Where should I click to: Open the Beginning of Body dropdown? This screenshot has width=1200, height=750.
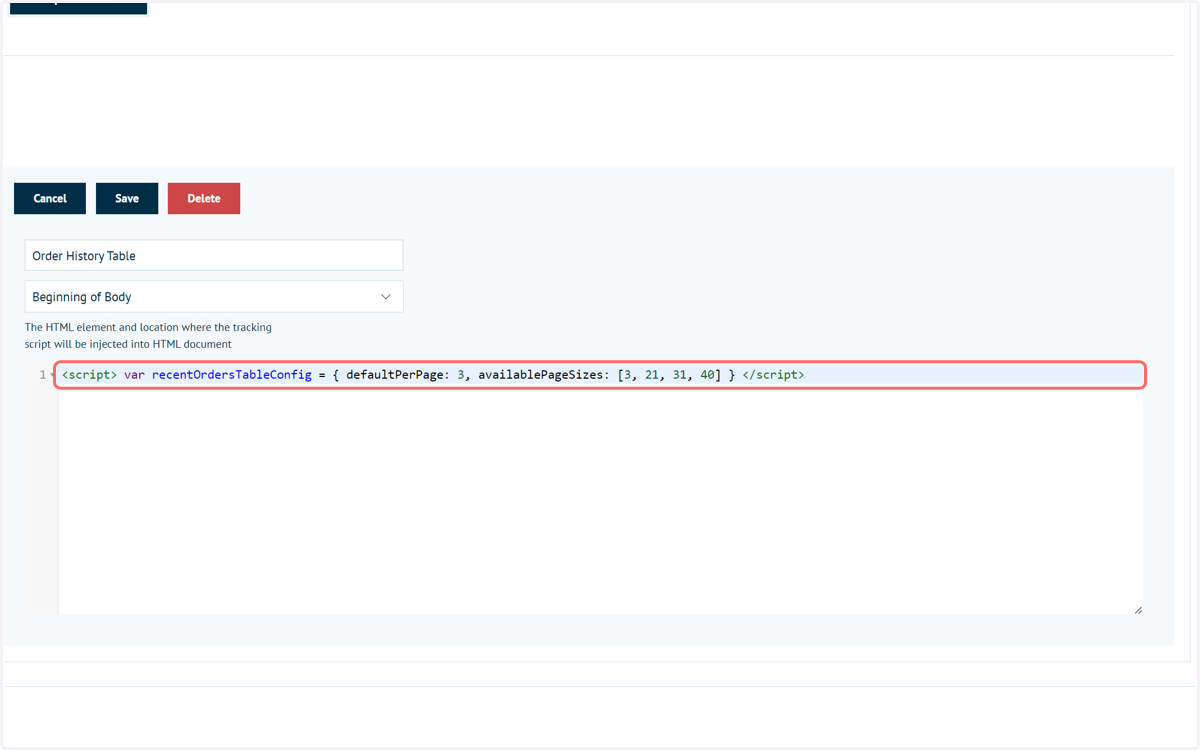pyautogui.click(x=214, y=296)
